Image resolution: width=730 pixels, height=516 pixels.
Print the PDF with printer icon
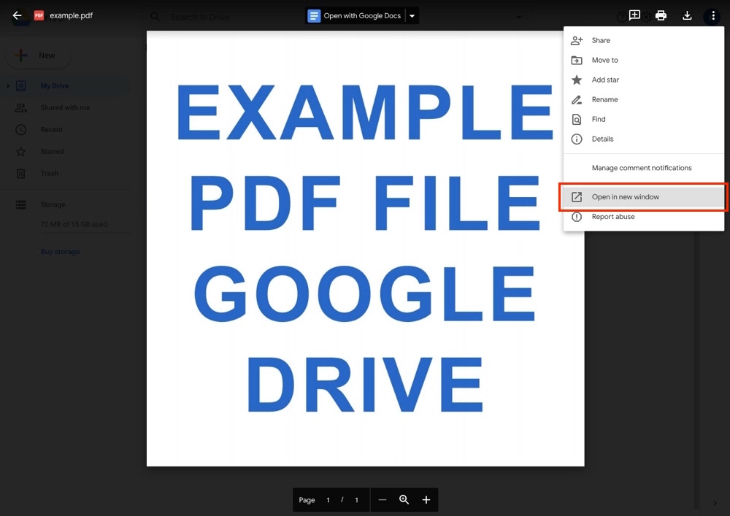coord(661,15)
